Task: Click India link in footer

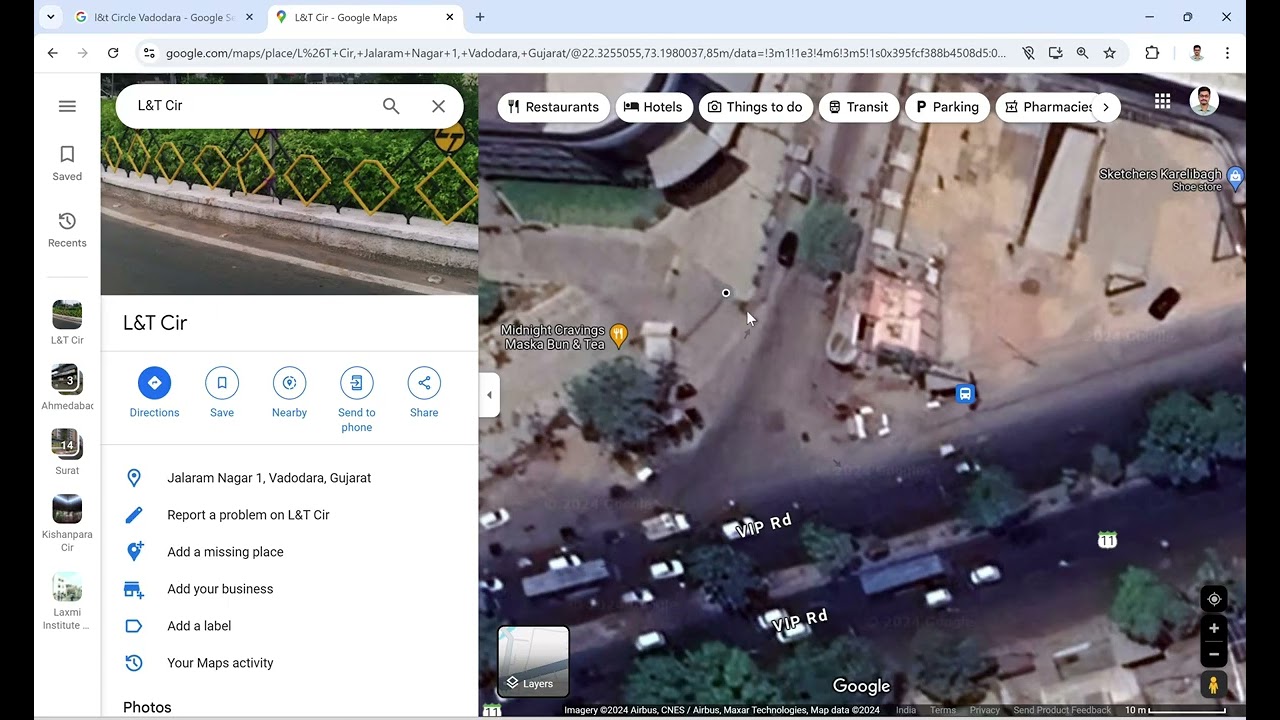Action: (906, 710)
